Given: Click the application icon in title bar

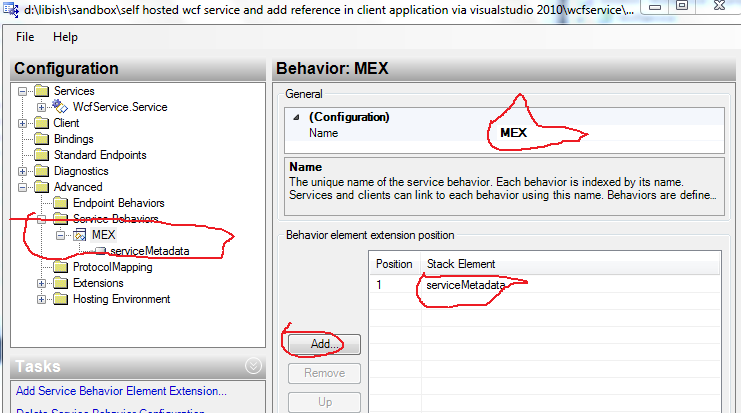Looking at the screenshot, I should tap(10, 9).
